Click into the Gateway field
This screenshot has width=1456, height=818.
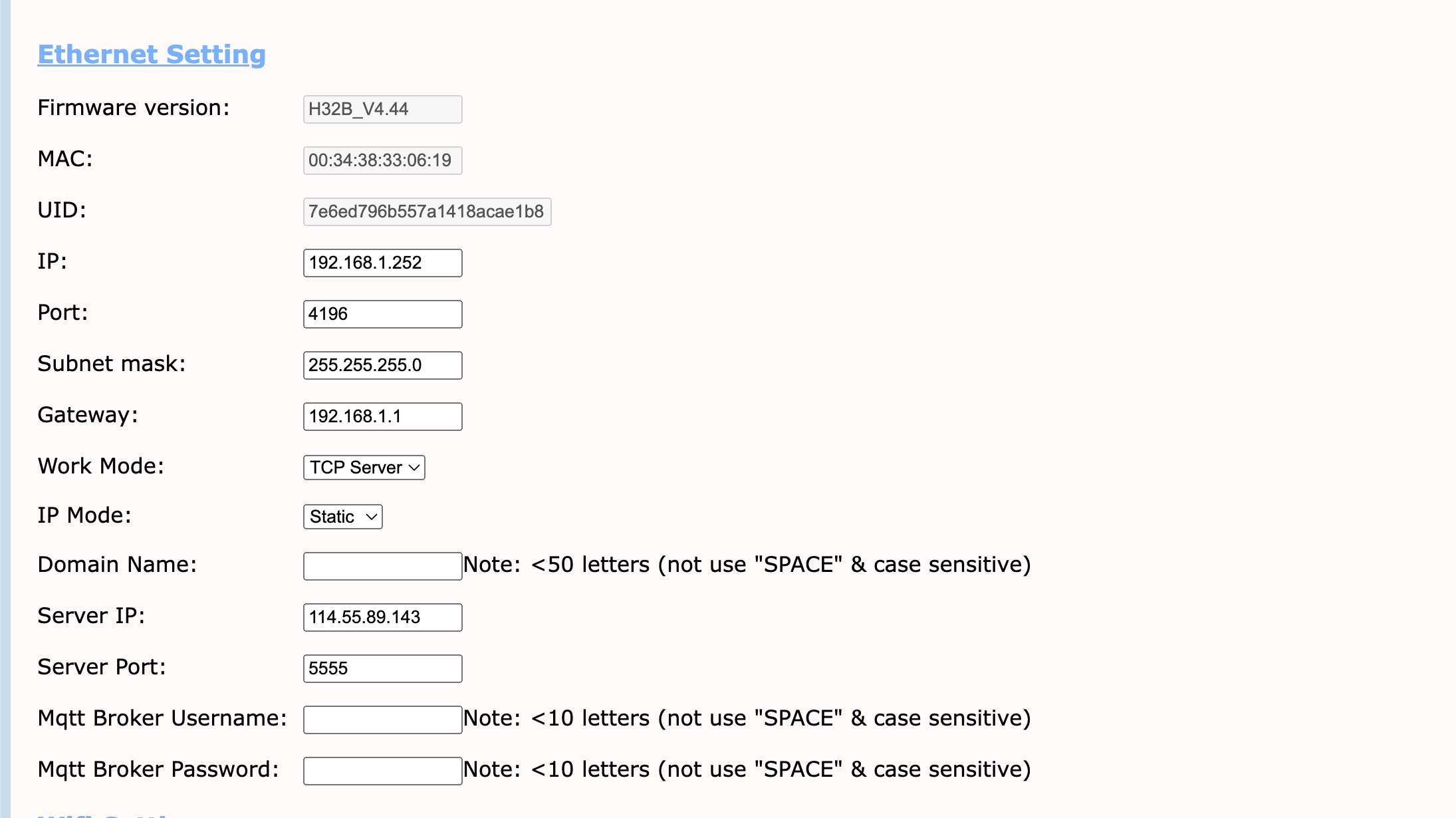pyautogui.click(x=382, y=416)
